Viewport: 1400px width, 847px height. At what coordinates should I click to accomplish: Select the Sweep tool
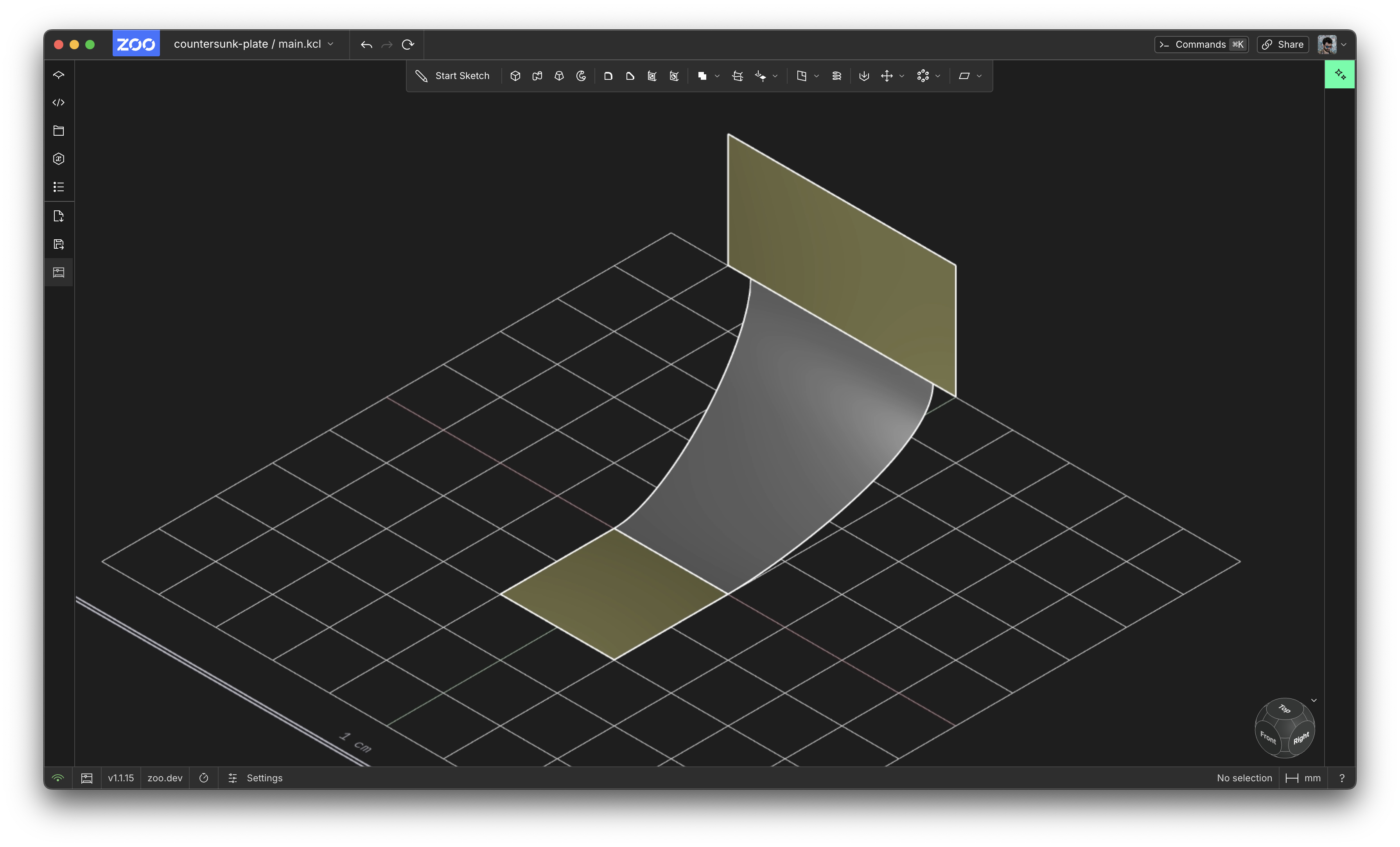(x=537, y=75)
